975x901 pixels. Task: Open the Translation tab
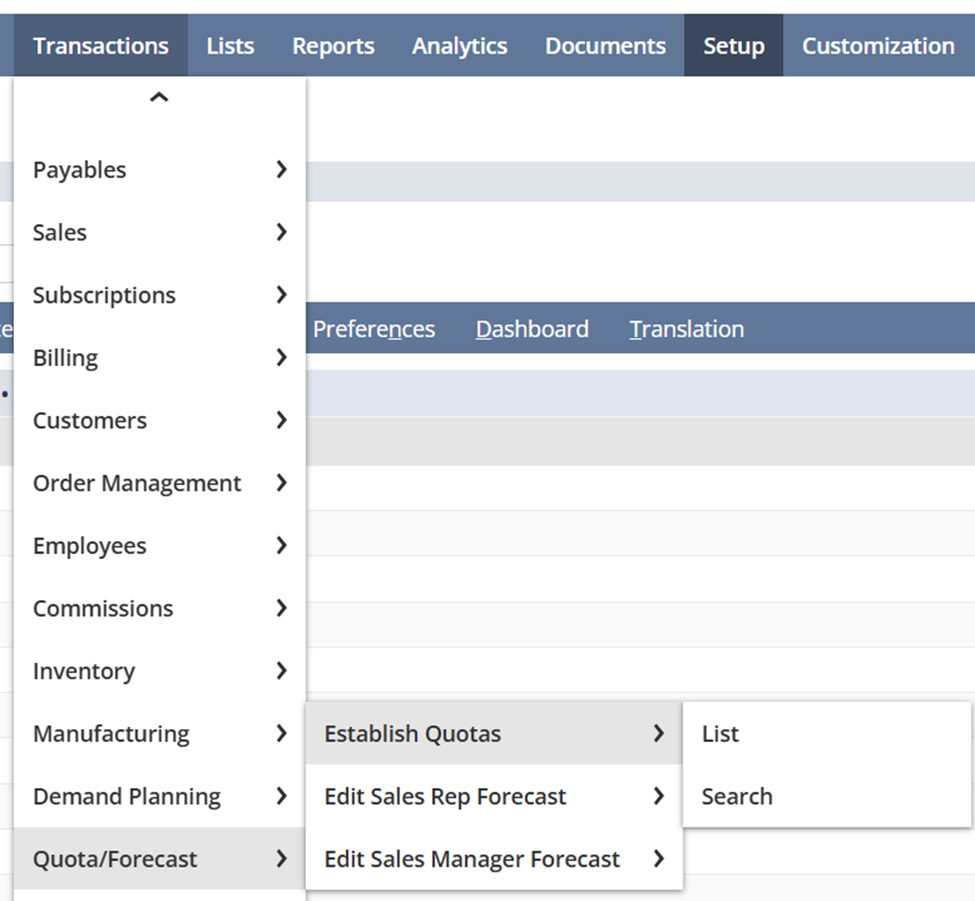tap(686, 329)
